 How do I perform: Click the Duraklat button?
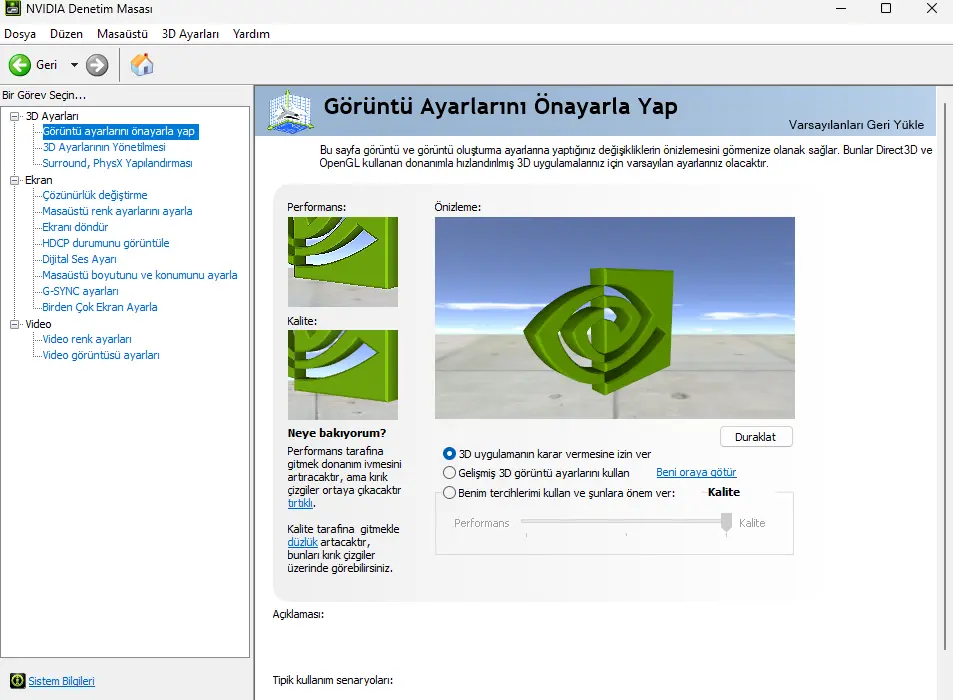click(756, 437)
